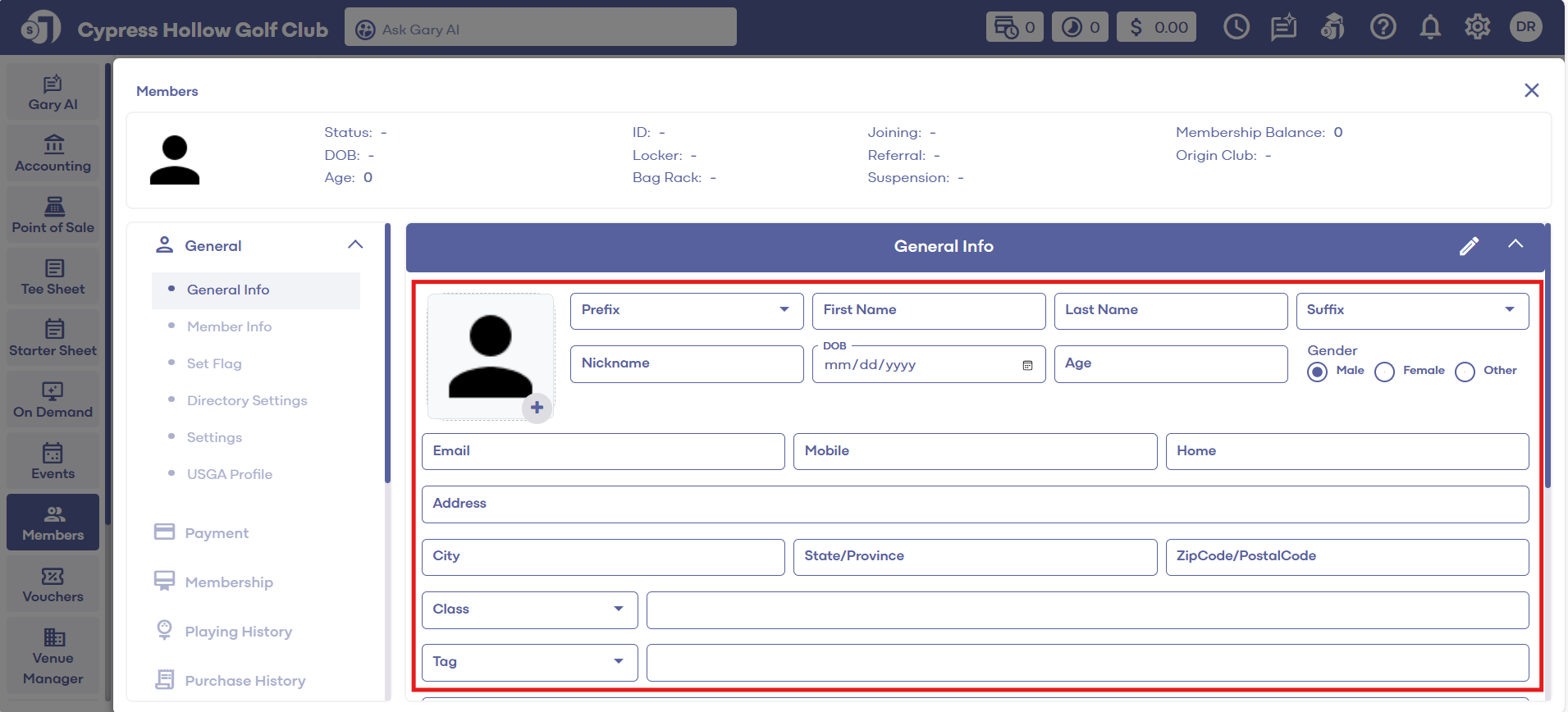Open the settings gear icon

(x=1477, y=28)
